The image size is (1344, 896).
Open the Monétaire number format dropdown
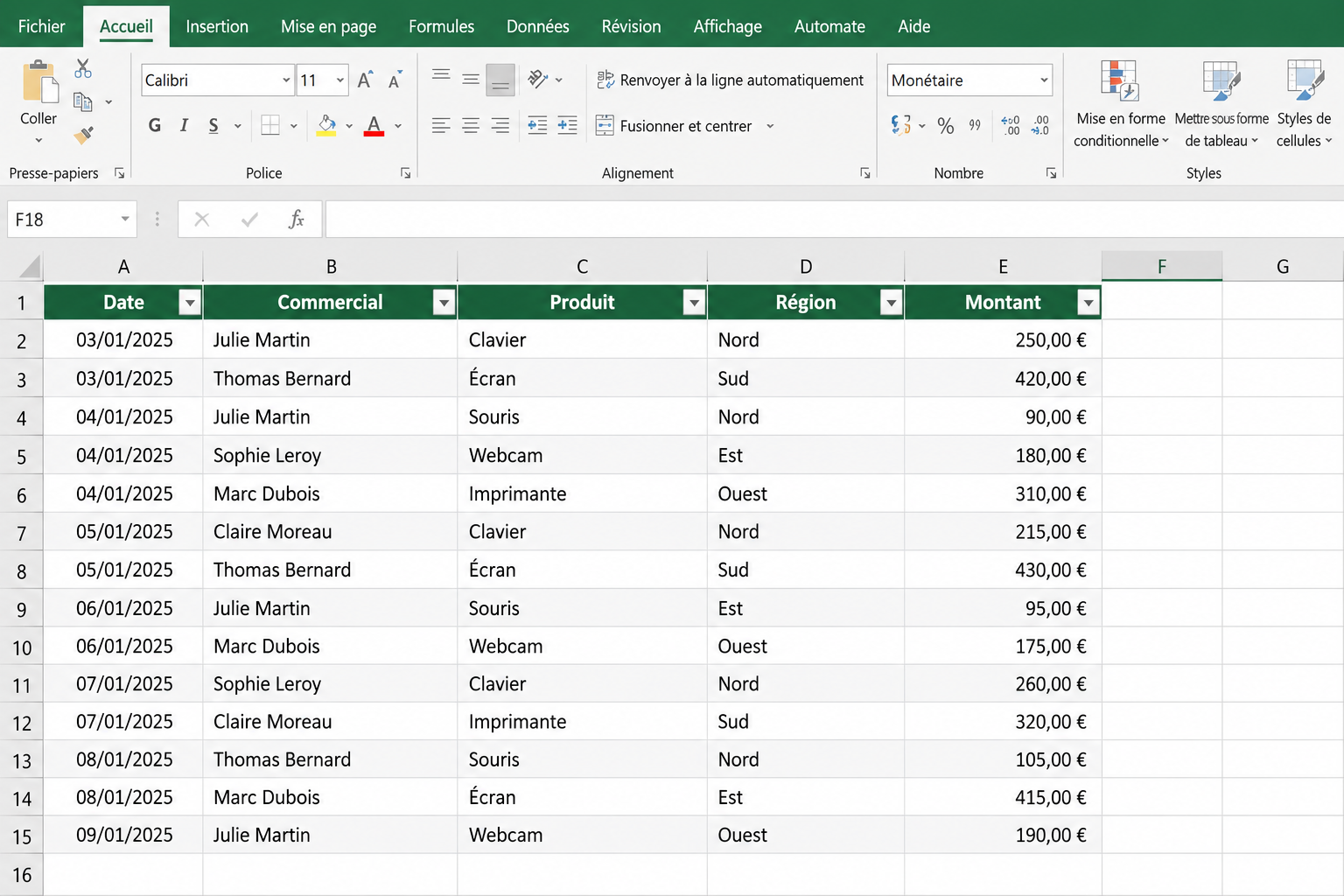tap(1044, 80)
